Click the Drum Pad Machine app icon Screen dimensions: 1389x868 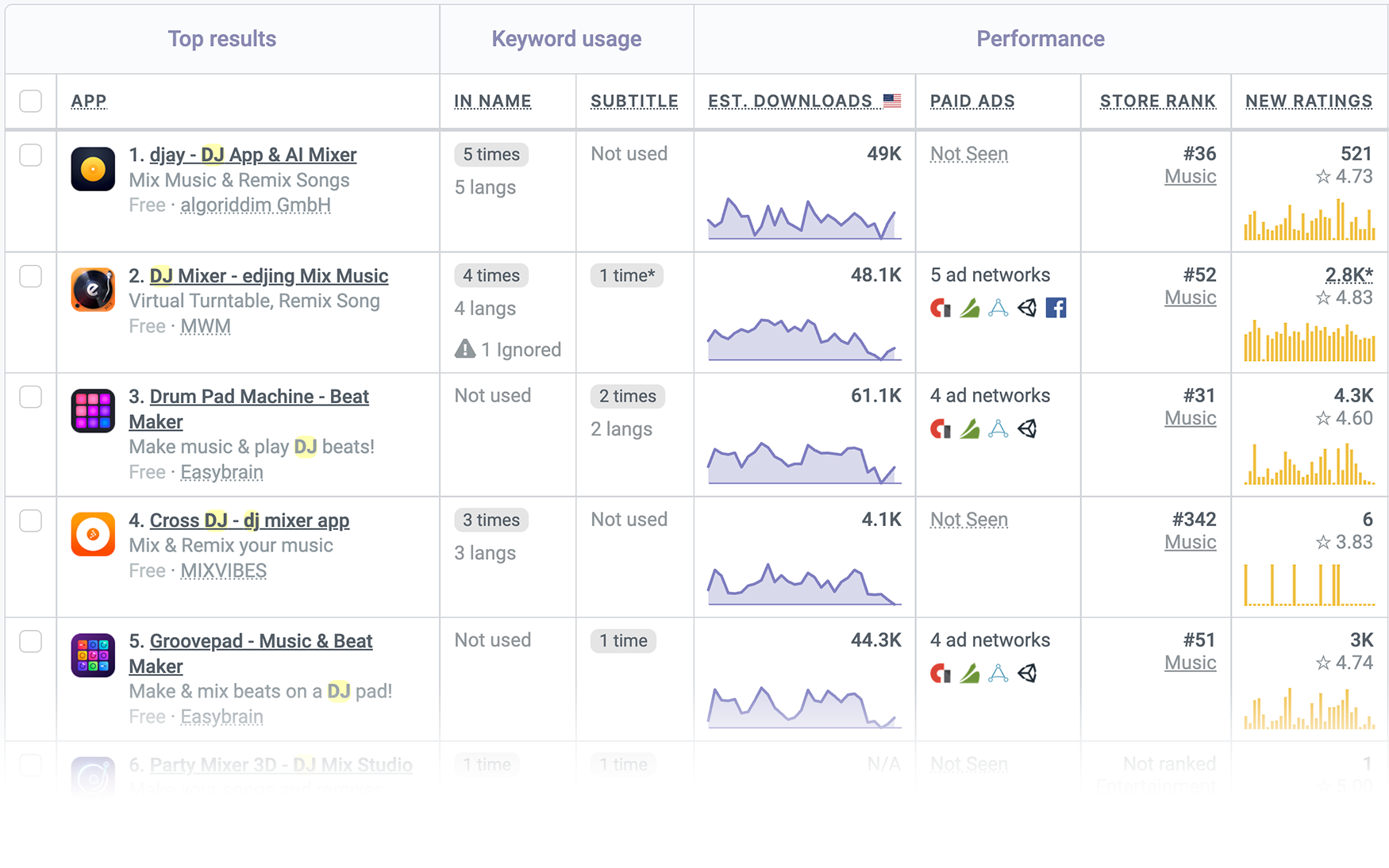coord(93,410)
